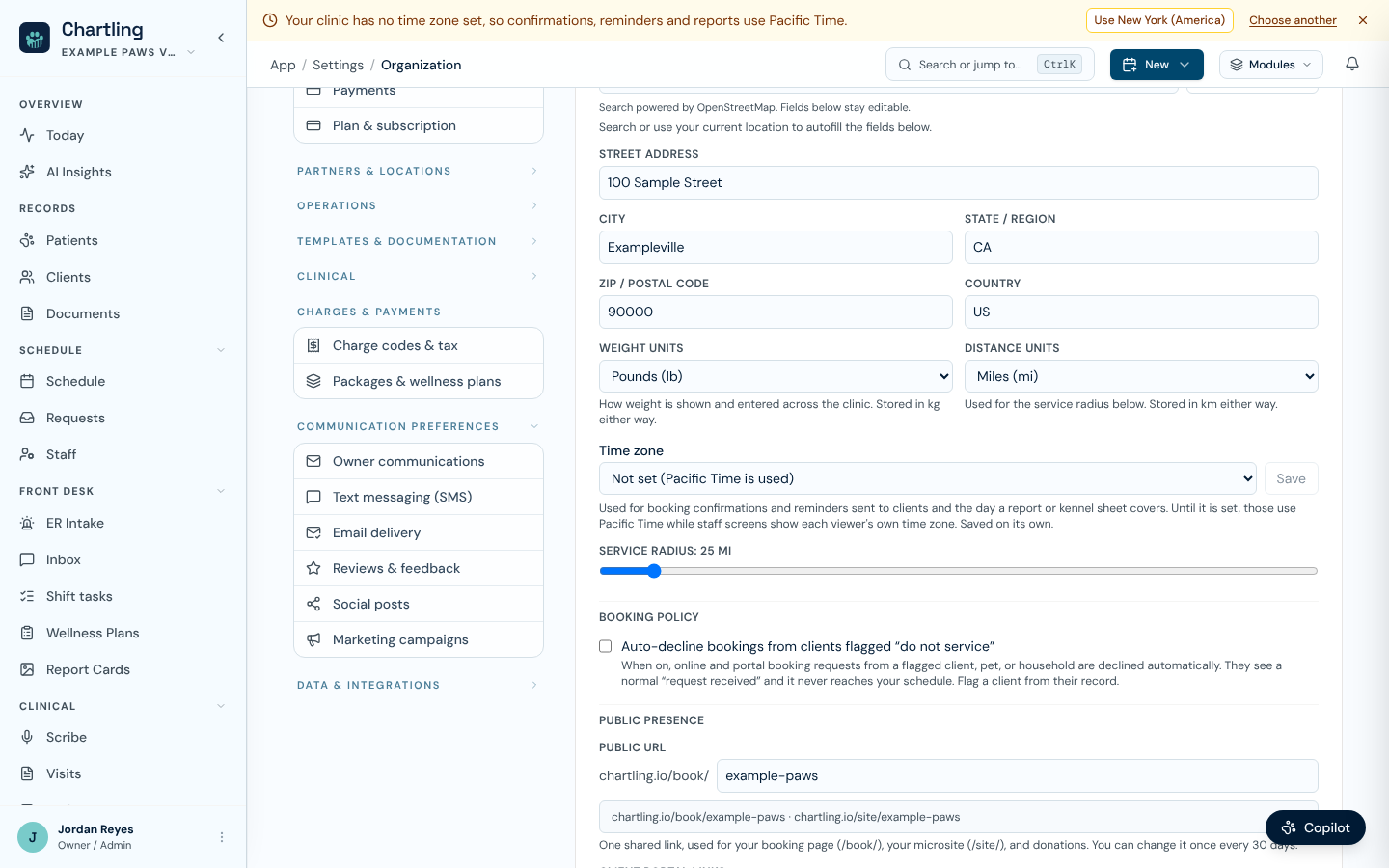Click the Copilot sparkle button

(x=1315, y=827)
